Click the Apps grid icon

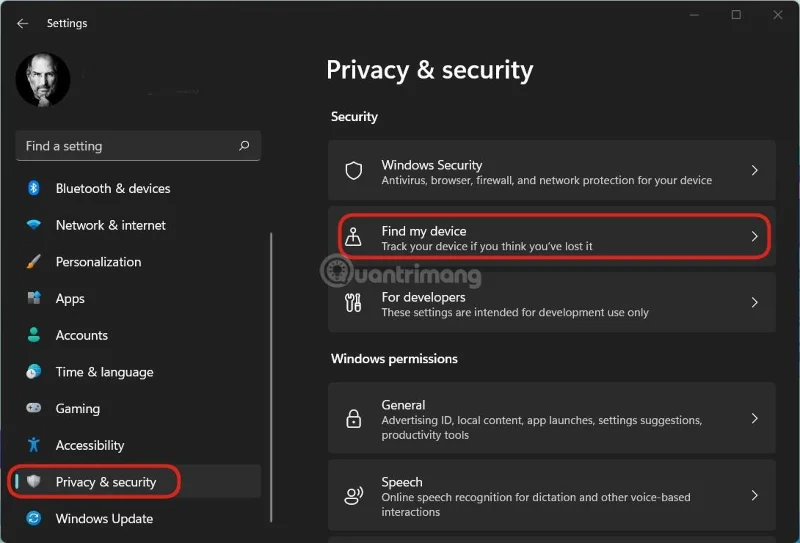(34, 298)
